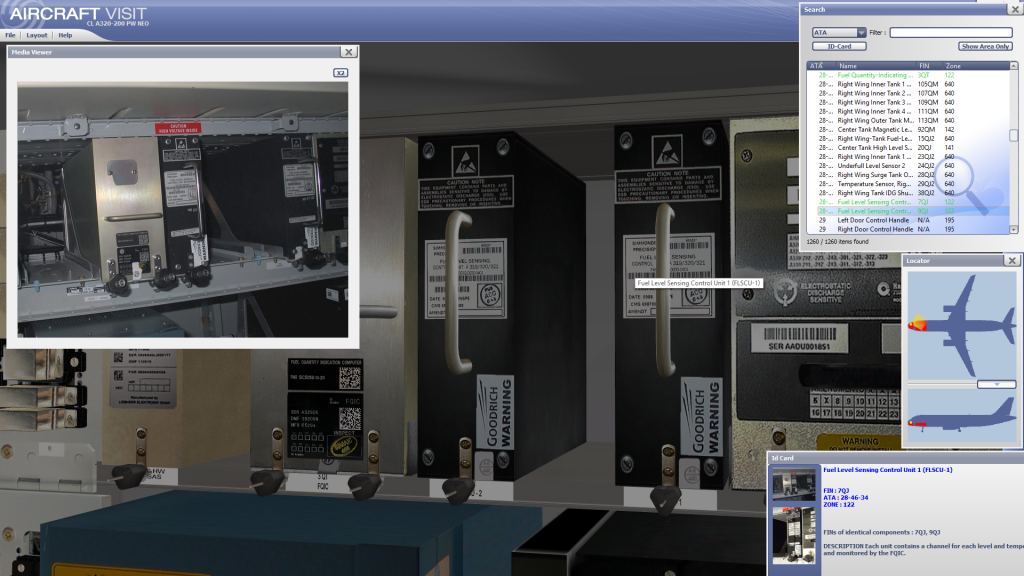The image size is (1024, 576).
Task: Sort results by the ATA column header
Action: [820, 66]
